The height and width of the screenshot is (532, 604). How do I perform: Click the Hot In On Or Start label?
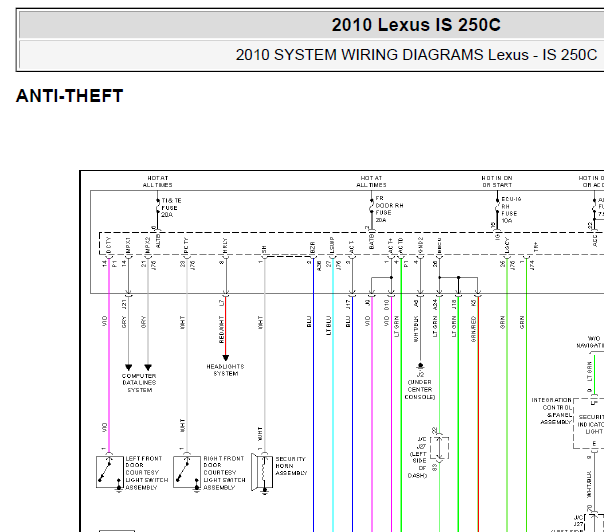[497, 181]
